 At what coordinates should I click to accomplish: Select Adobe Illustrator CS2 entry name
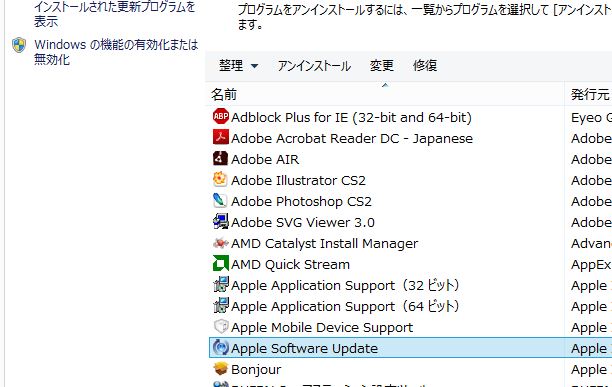[298, 180]
